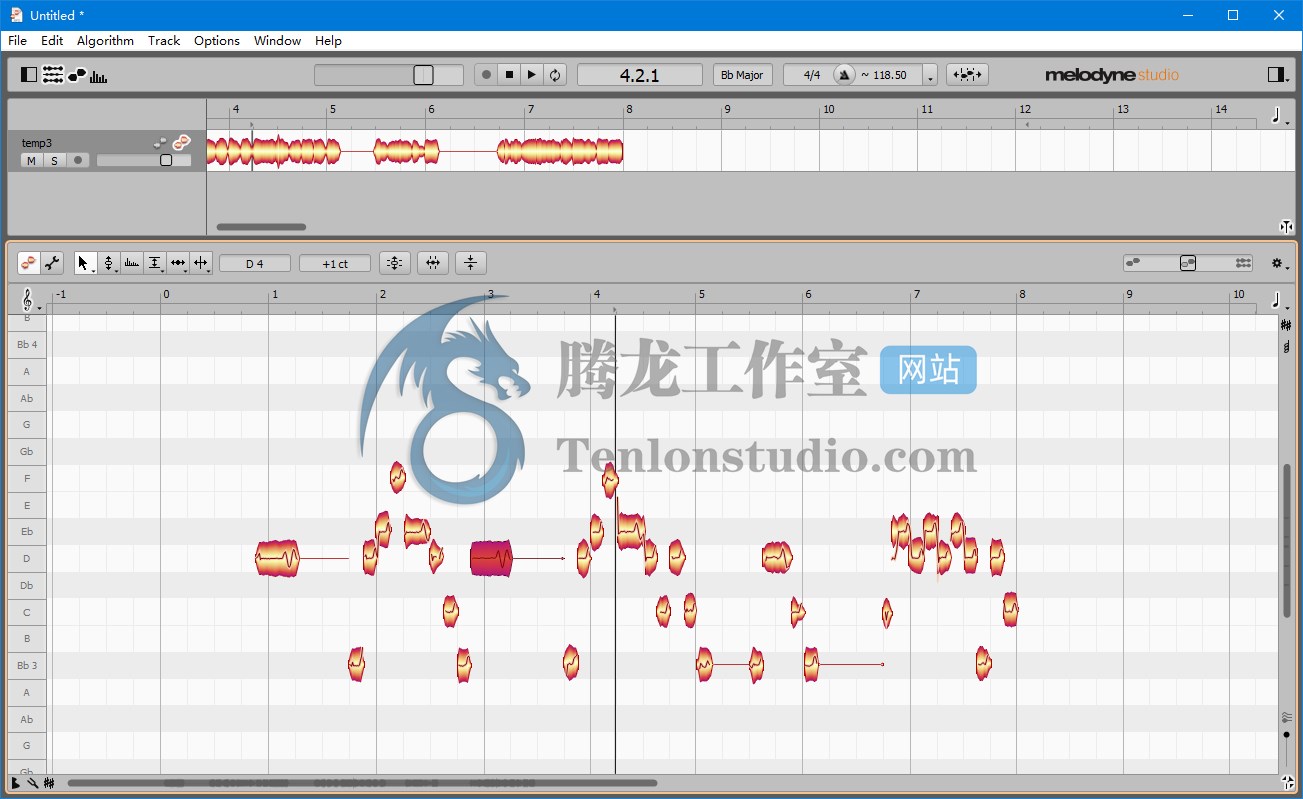
Task: Toggle cycle loop mode button
Action: coord(555,75)
